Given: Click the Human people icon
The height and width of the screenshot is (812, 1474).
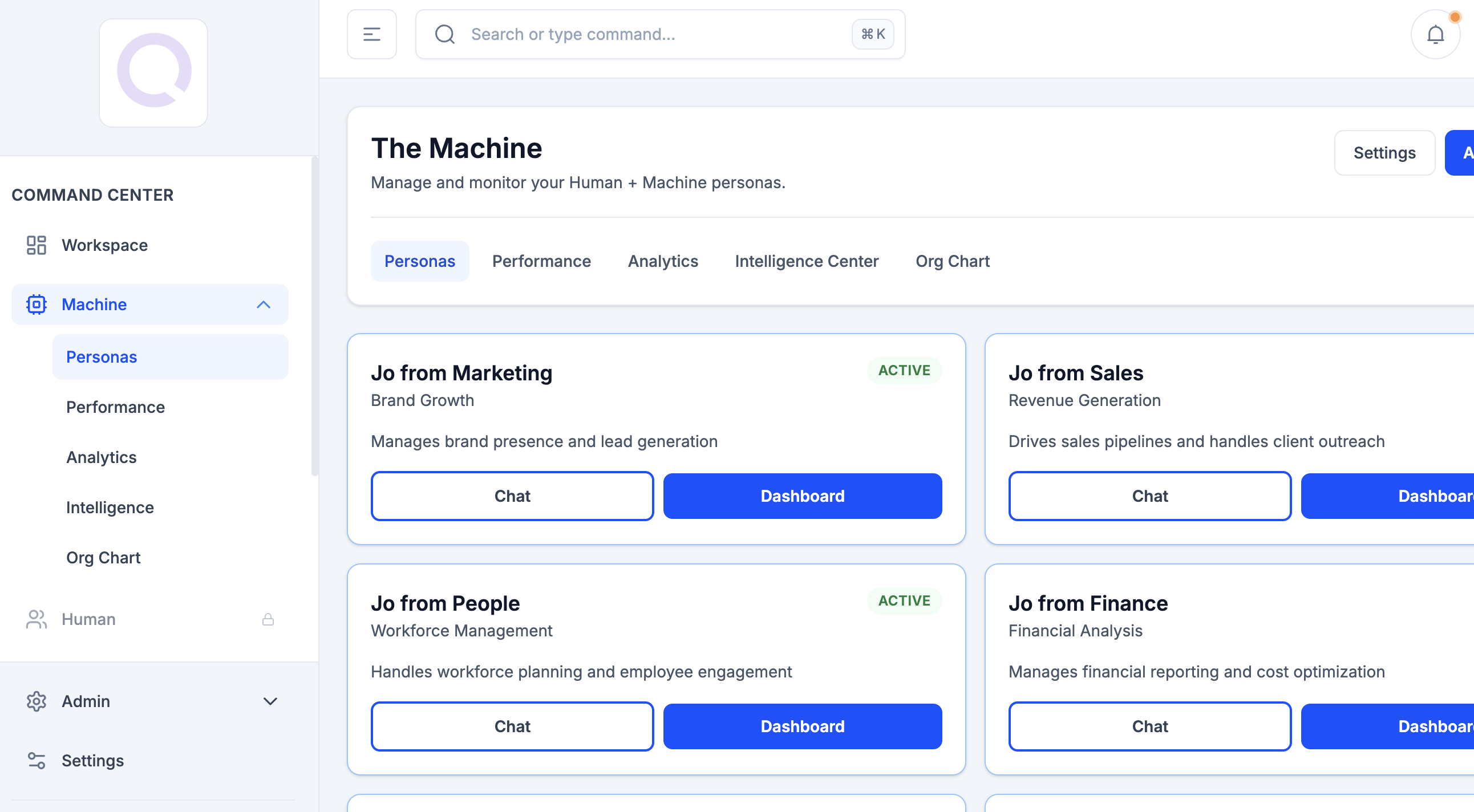Looking at the screenshot, I should [x=36, y=619].
